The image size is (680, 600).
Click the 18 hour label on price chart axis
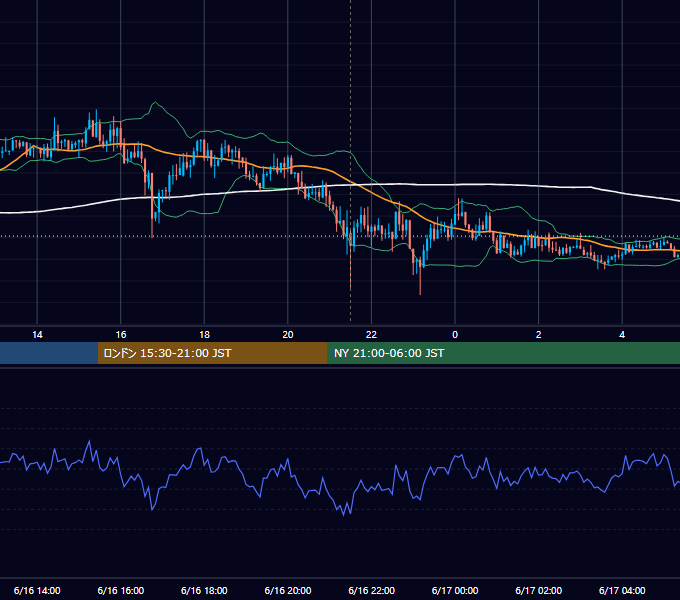pos(204,335)
